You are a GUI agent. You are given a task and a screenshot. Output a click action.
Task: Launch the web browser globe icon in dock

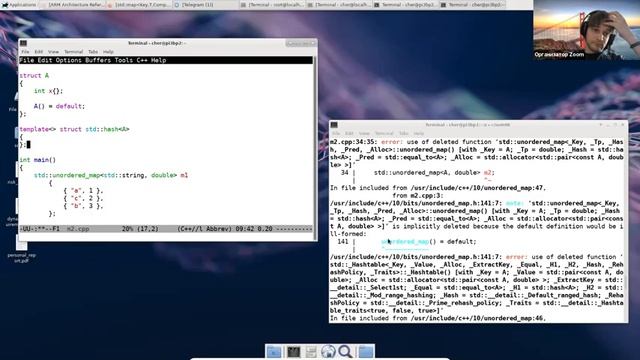click(x=328, y=351)
